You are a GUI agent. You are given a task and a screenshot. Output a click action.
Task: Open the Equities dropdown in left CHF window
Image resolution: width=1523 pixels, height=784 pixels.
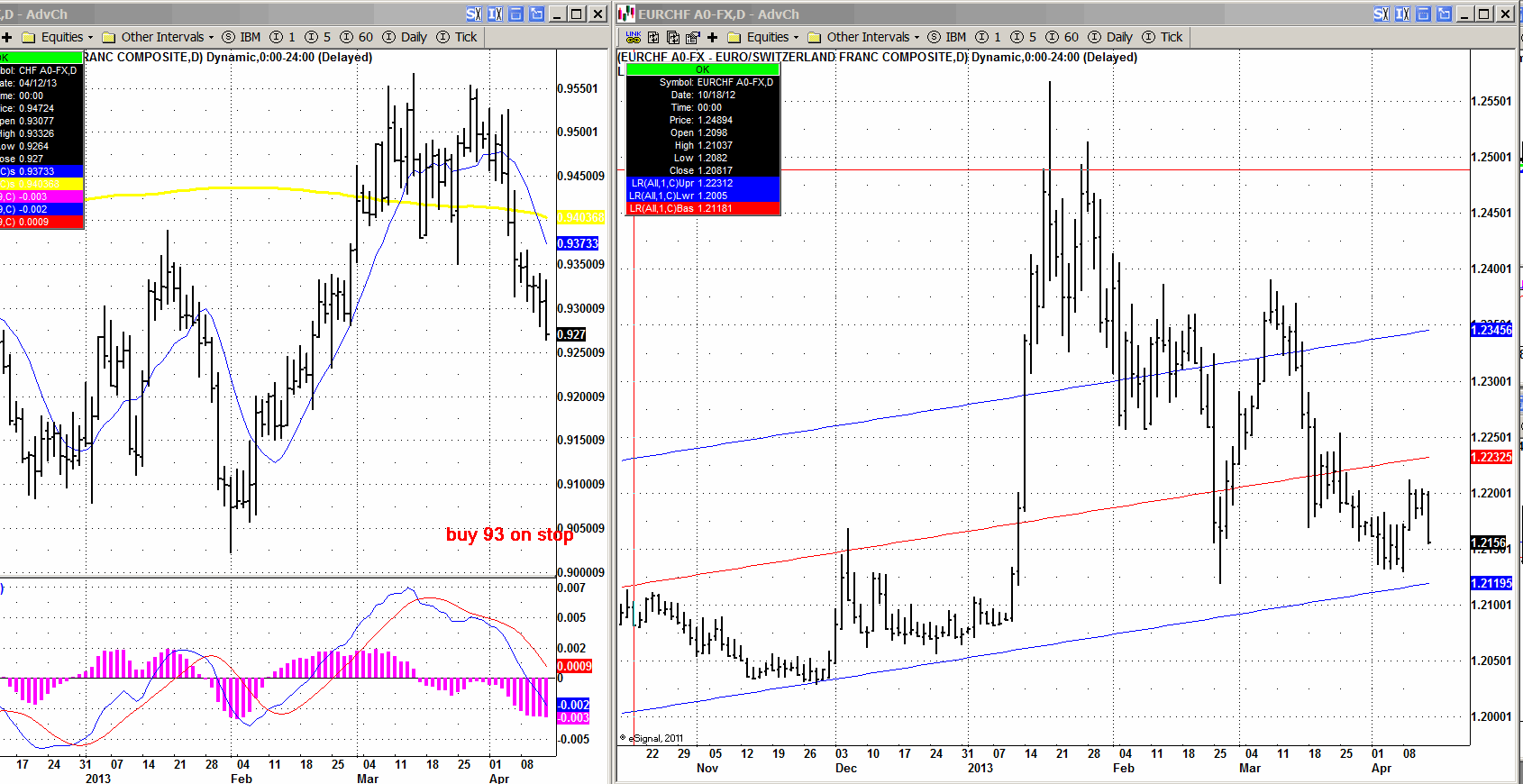pos(60,37)
